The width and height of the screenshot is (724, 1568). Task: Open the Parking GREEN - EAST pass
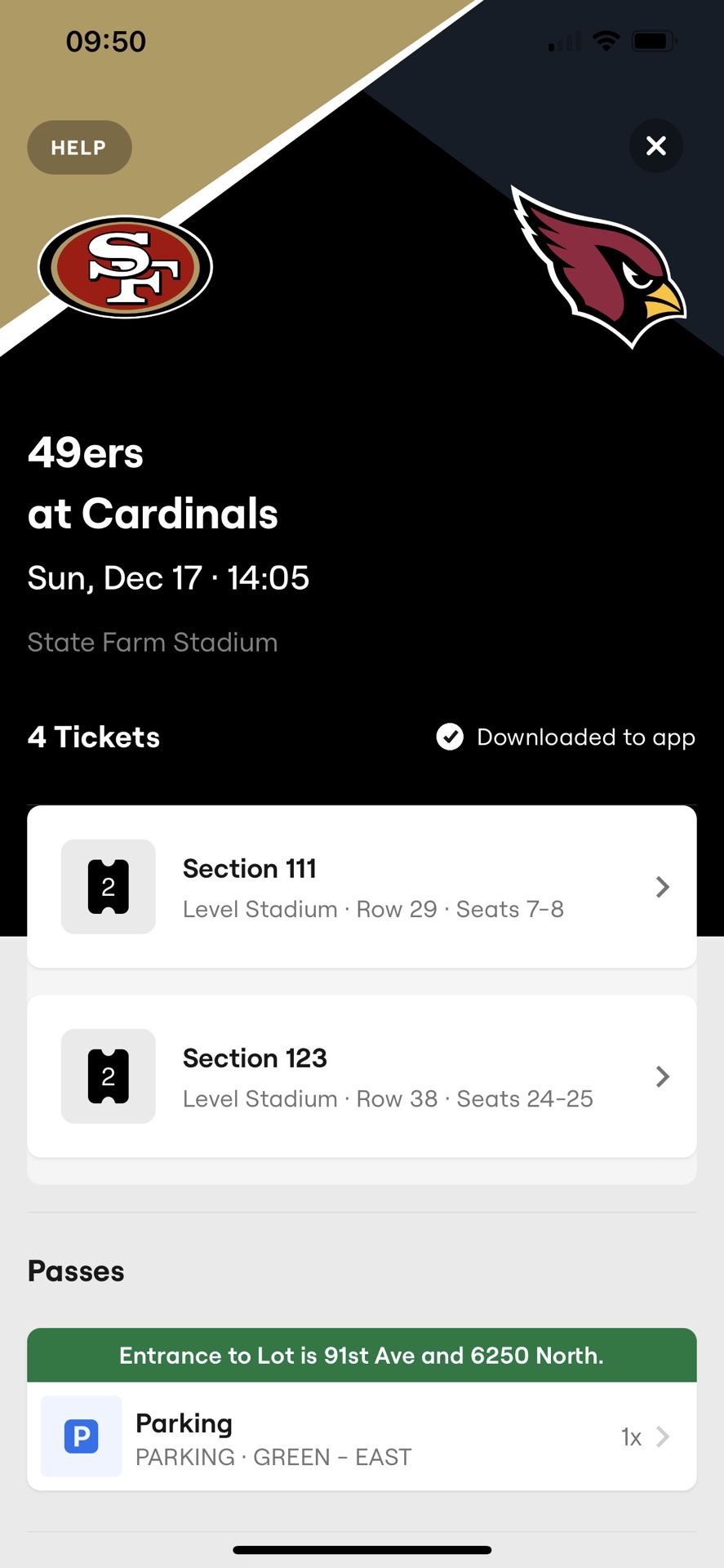pyautogui.click(x=273, y=1439)
